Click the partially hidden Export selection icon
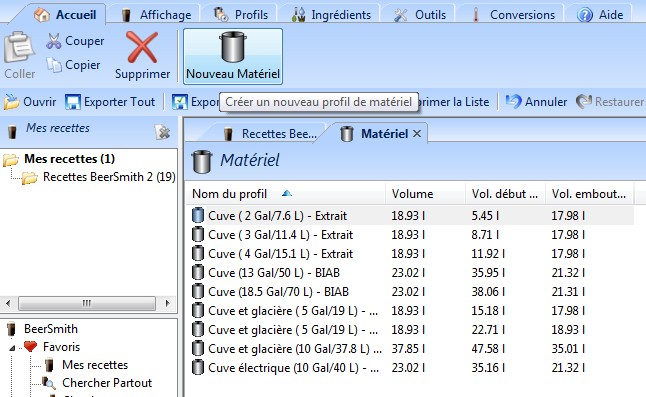The image size is (646, 397). (x=180, y=102)
